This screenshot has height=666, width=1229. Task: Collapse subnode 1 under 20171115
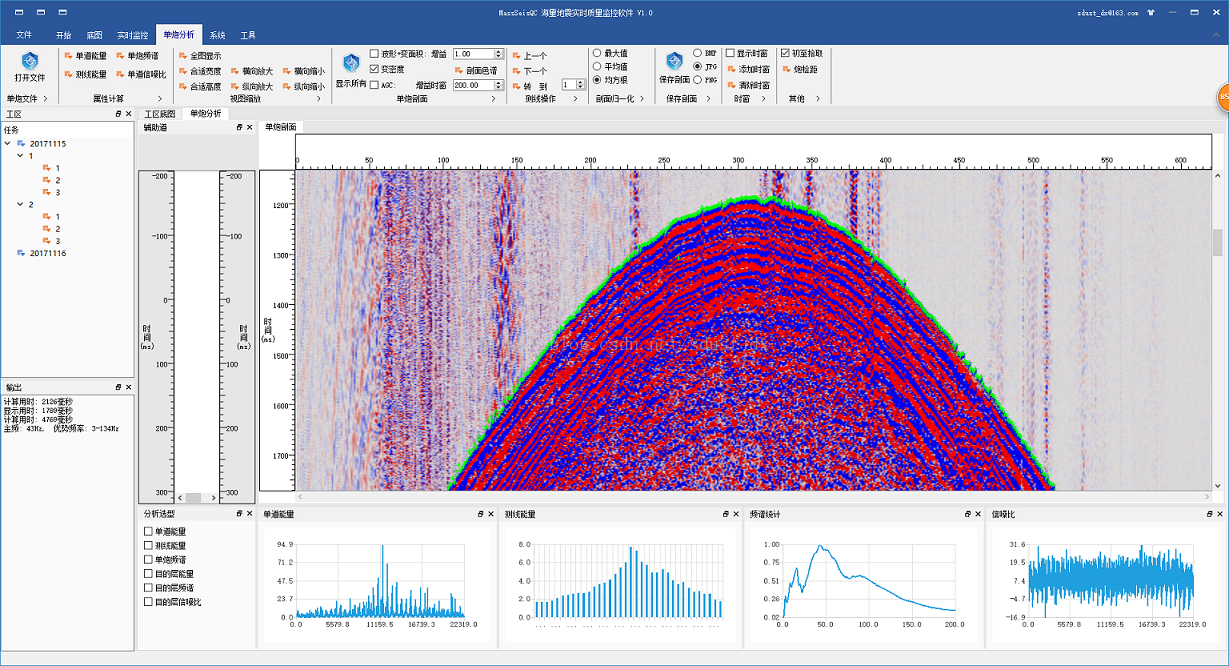point(20,156)
